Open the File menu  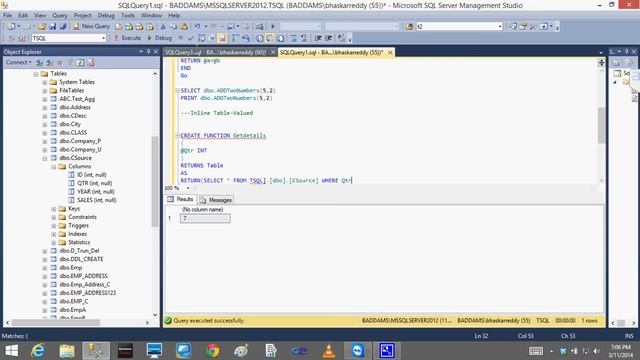(7, 15)
